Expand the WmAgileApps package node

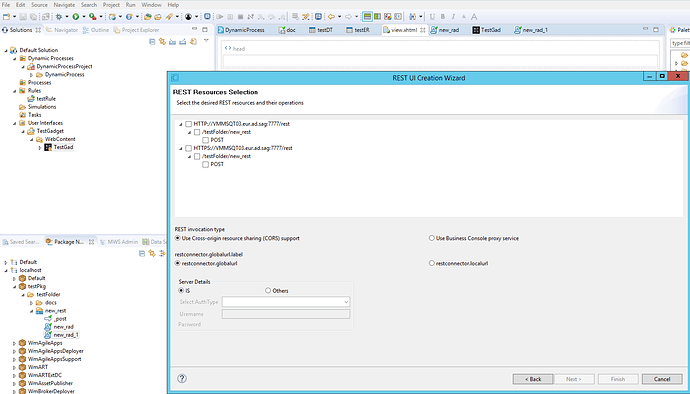pyautogui.click(x=14, y=343)
